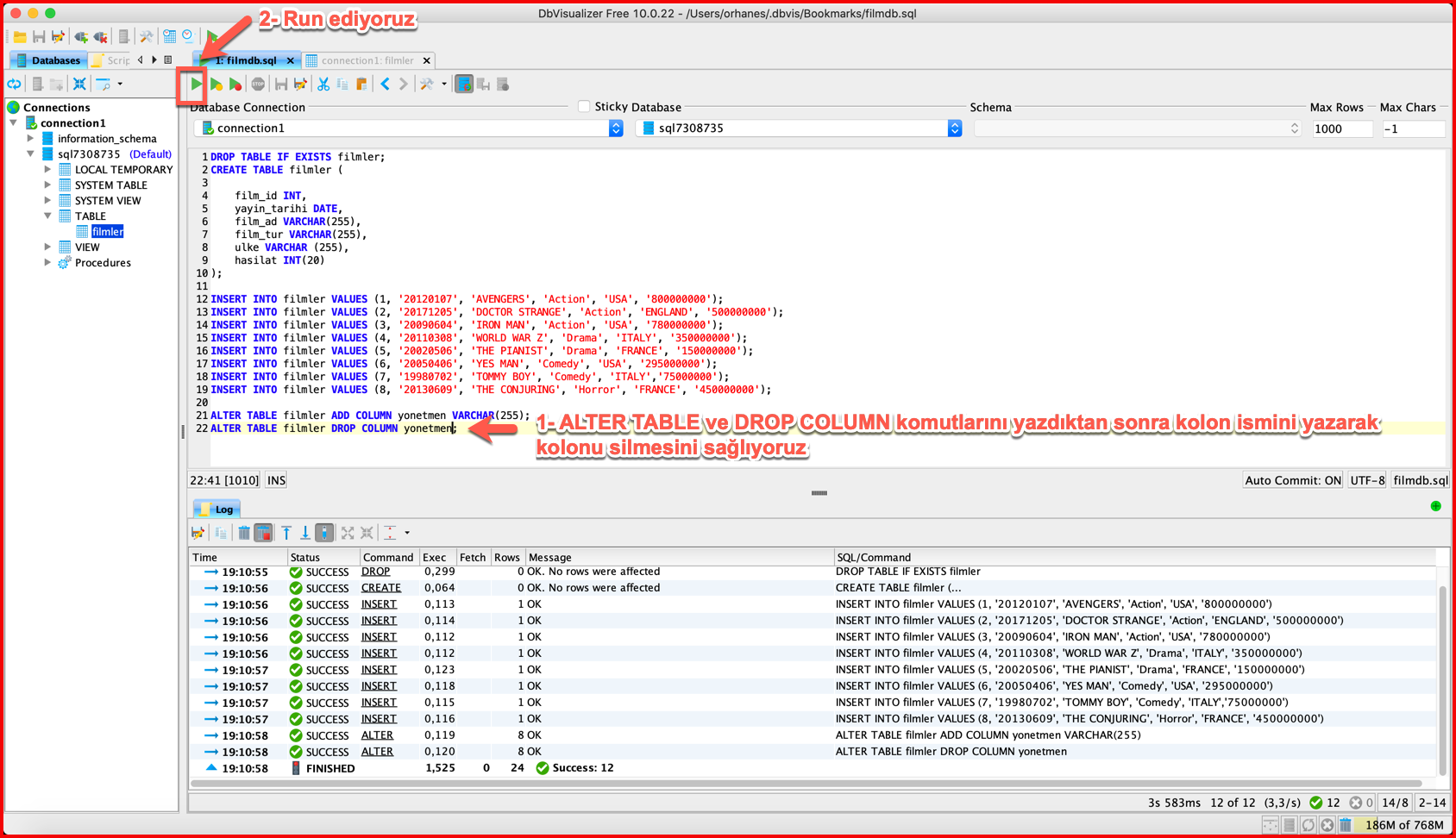The image size is (1456, 838).
Task: Select the 1: filmdb.sql editor tab
Action: [246, 60]
